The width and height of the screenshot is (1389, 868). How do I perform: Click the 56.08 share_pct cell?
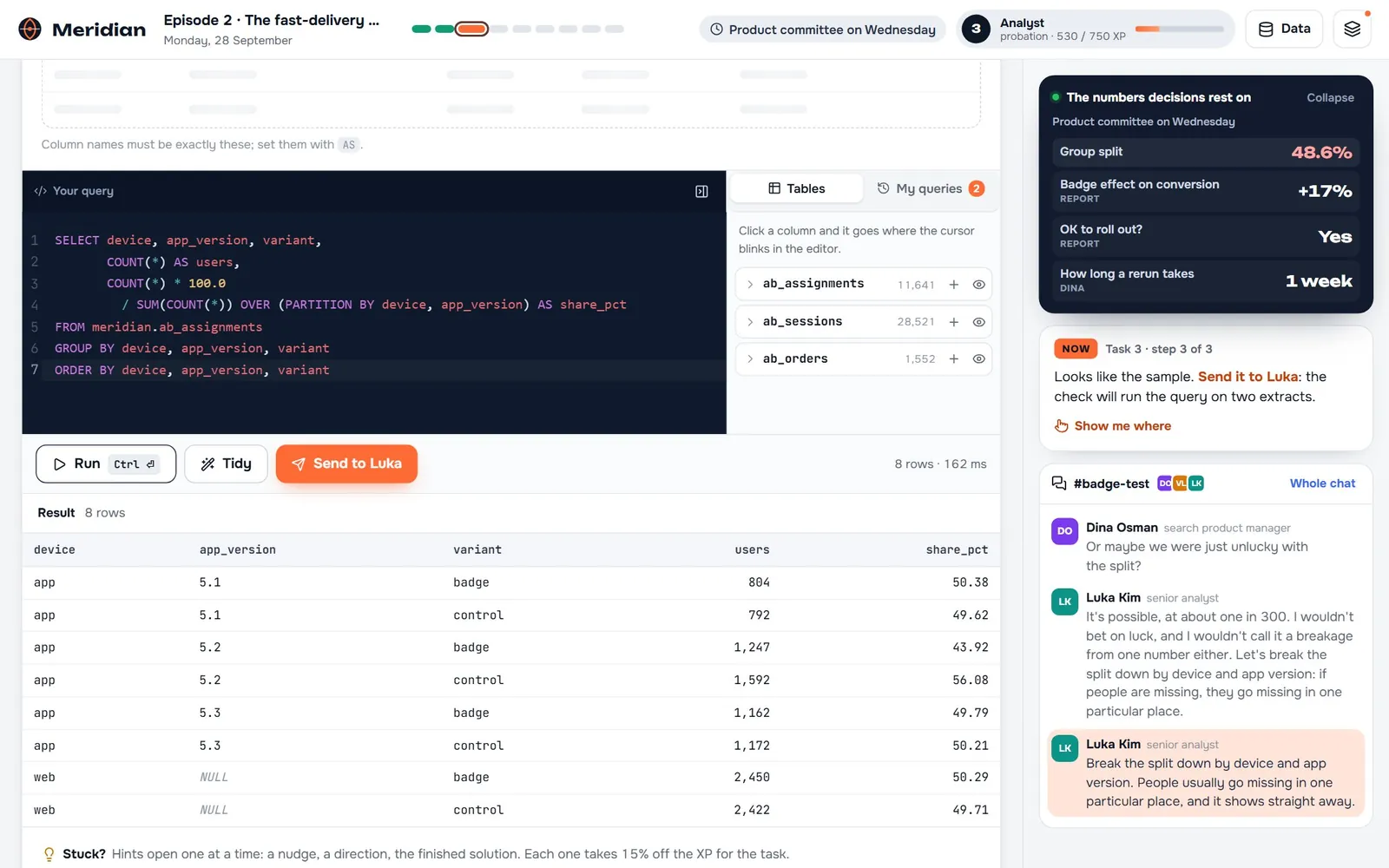(x=970, y=681)
